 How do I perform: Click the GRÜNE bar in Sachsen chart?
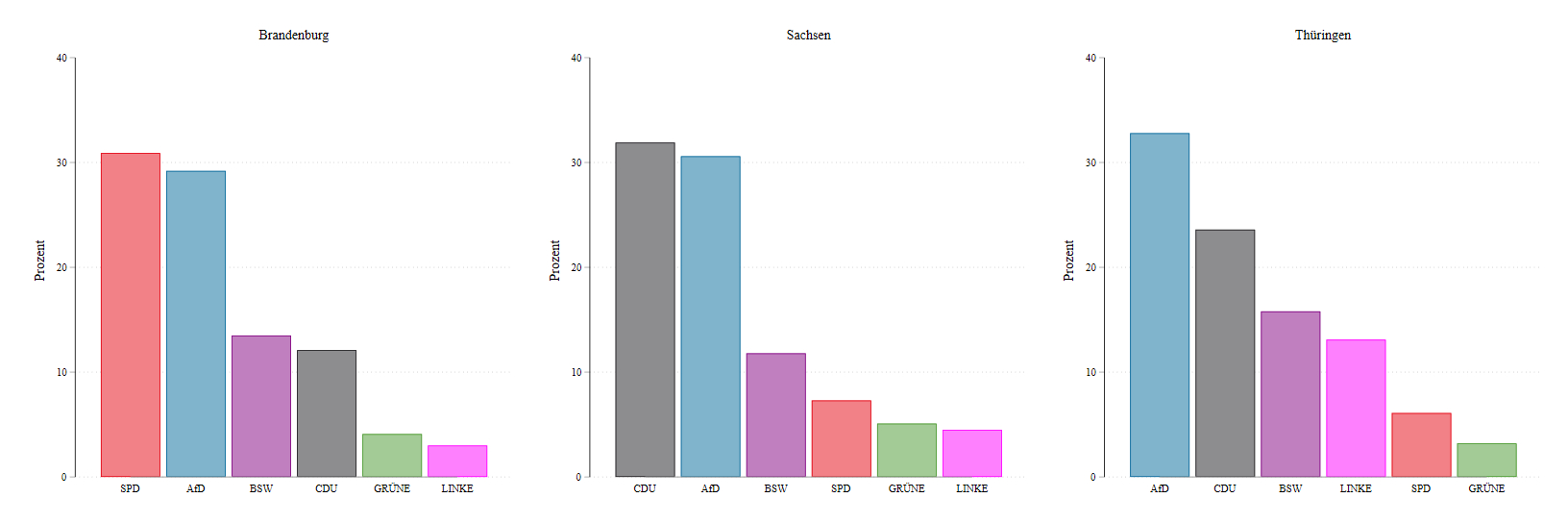906,450
